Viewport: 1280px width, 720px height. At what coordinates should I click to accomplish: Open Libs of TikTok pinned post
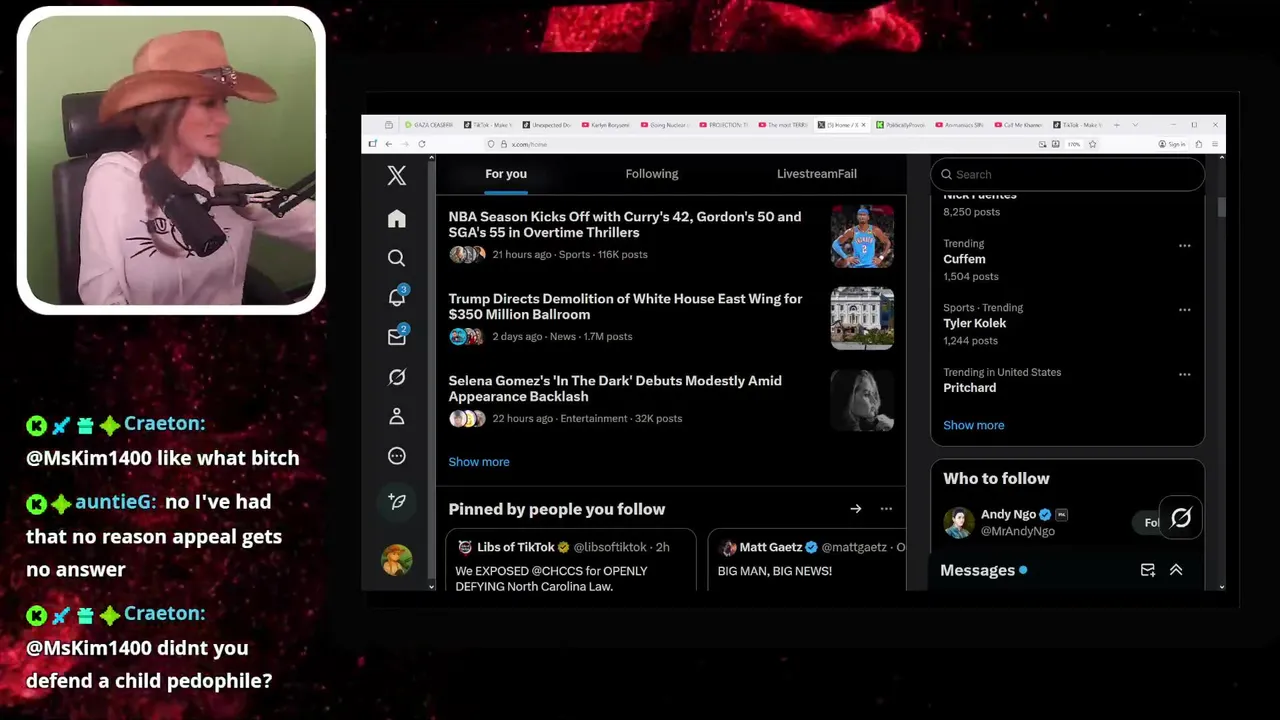click(571, 560)
